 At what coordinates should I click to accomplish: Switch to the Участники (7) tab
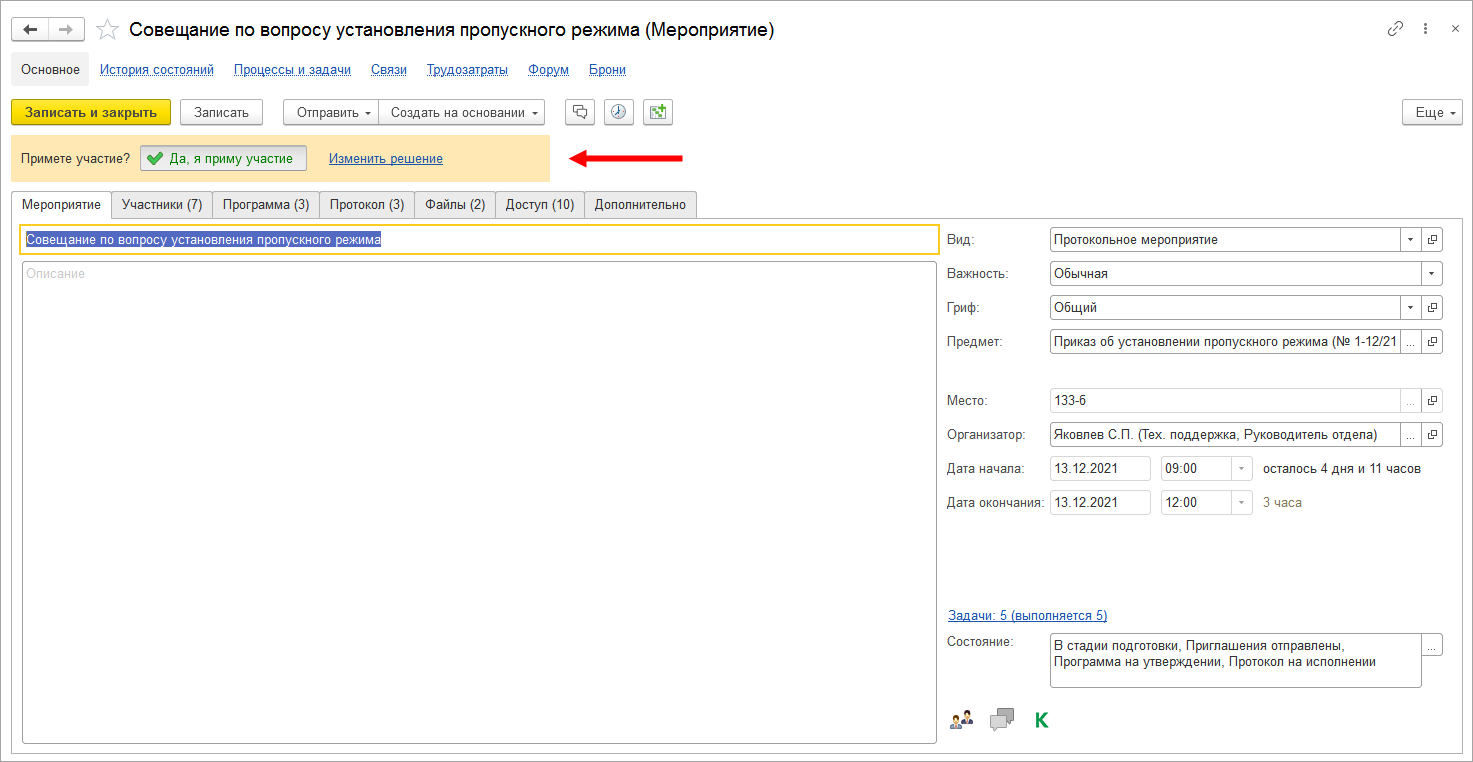coord(162,204)
